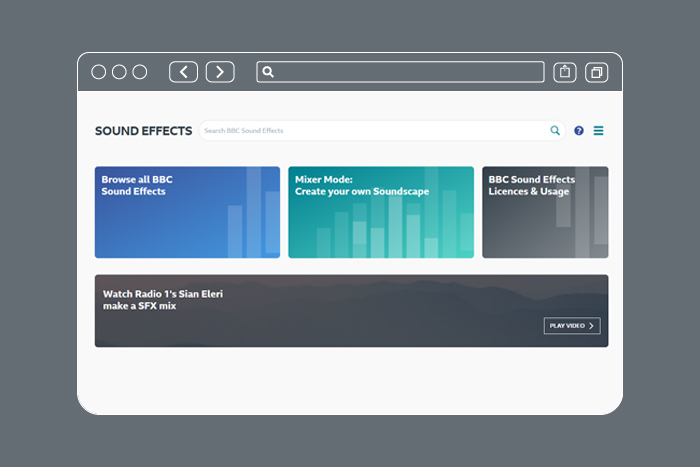Click the chevron arrow beside Play Video
The height and width of the screenshot is (467, 700).
click(x=592, y=326)
